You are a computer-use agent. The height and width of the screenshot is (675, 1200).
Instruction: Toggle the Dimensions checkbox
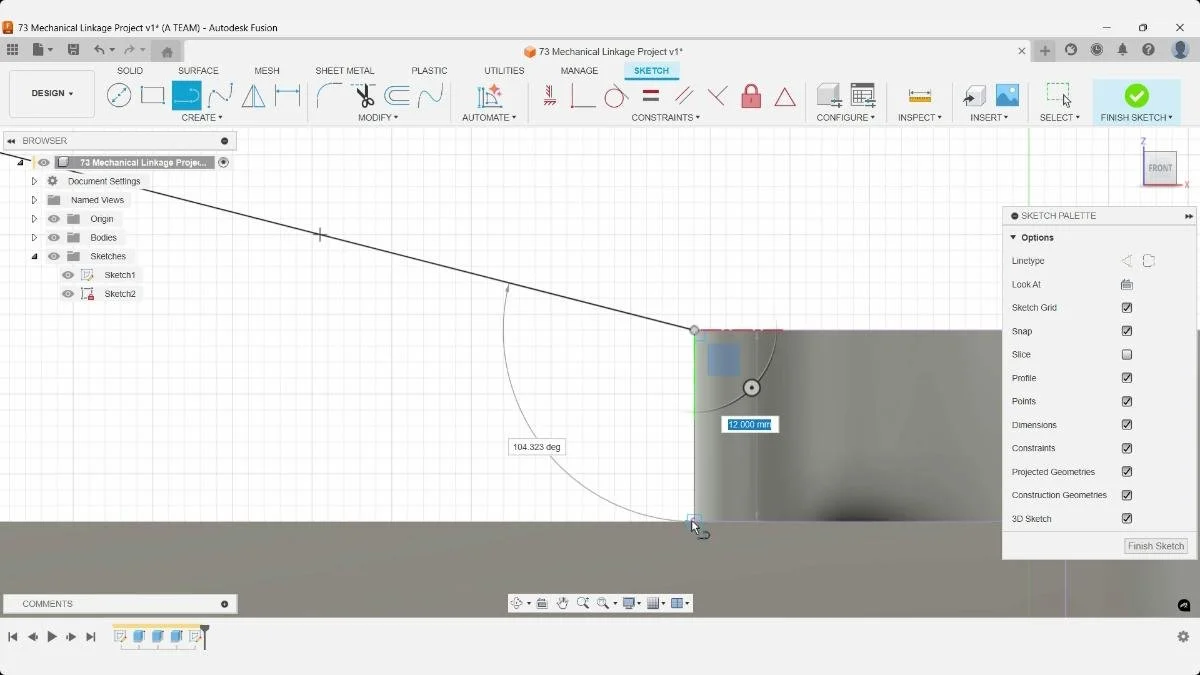pyautogui.click(x=1127, y=425)
